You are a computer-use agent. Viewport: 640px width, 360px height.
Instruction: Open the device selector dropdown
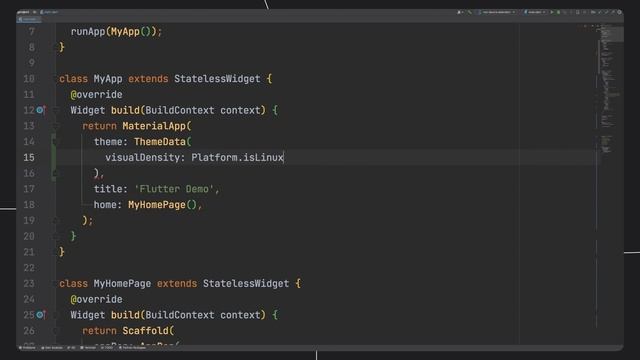[497, 12]
